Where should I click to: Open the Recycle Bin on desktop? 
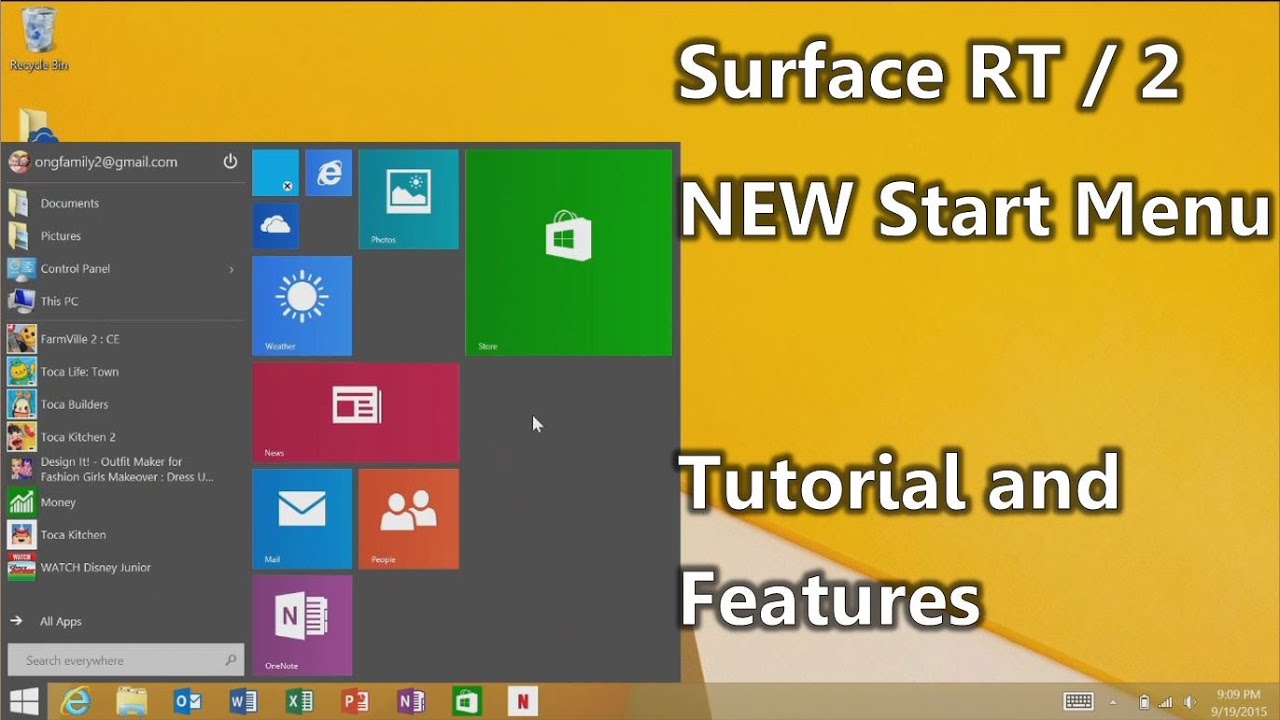coord(38,38)
